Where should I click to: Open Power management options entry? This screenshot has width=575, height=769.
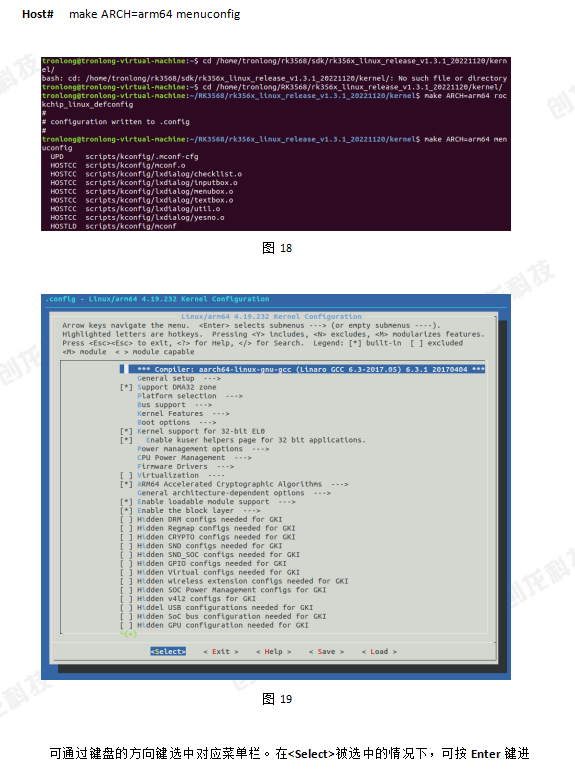coord(203,449)
